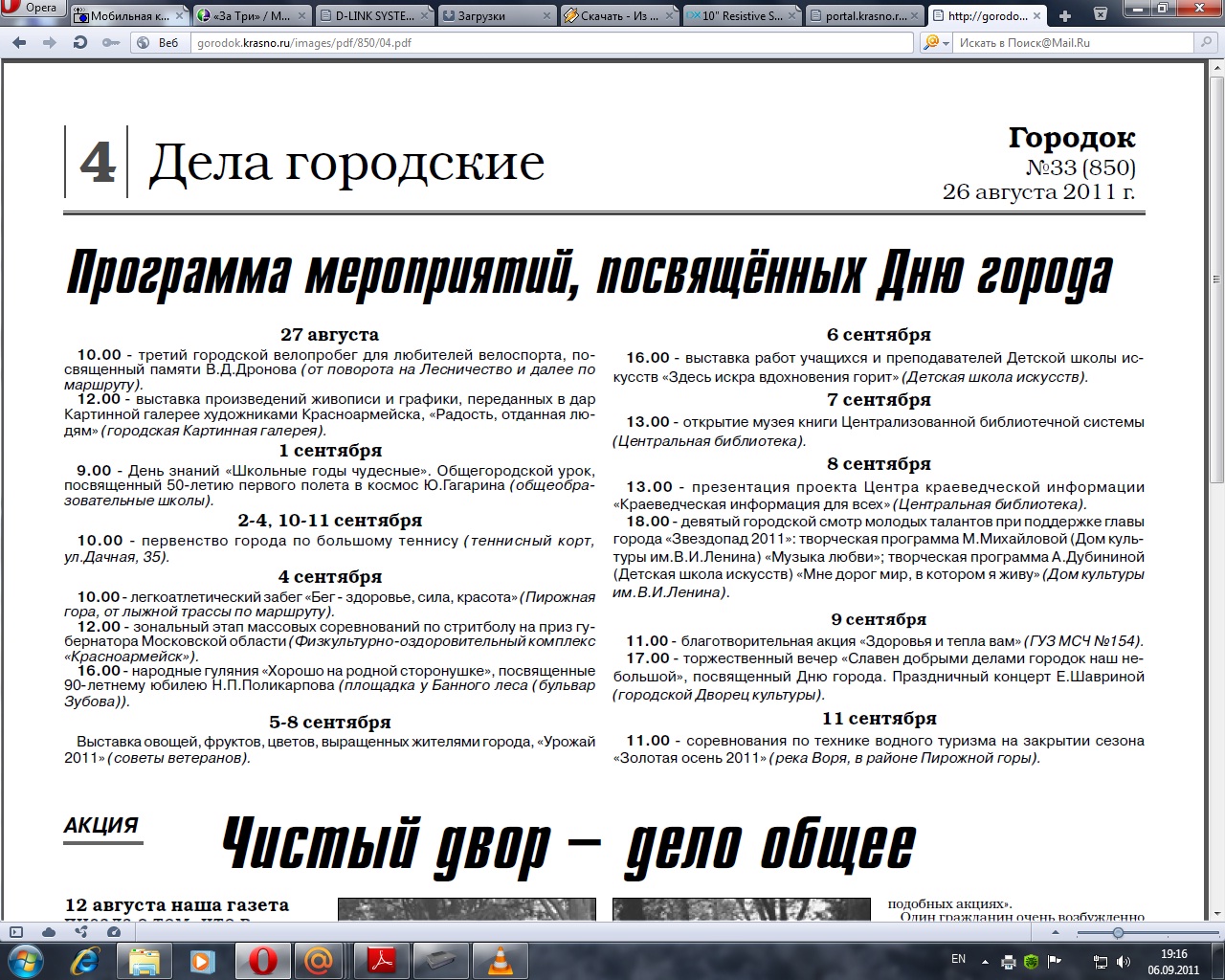Go forward with the Forward arrow
This screenshot has width=1225, height=980.
tap(50, 43)
